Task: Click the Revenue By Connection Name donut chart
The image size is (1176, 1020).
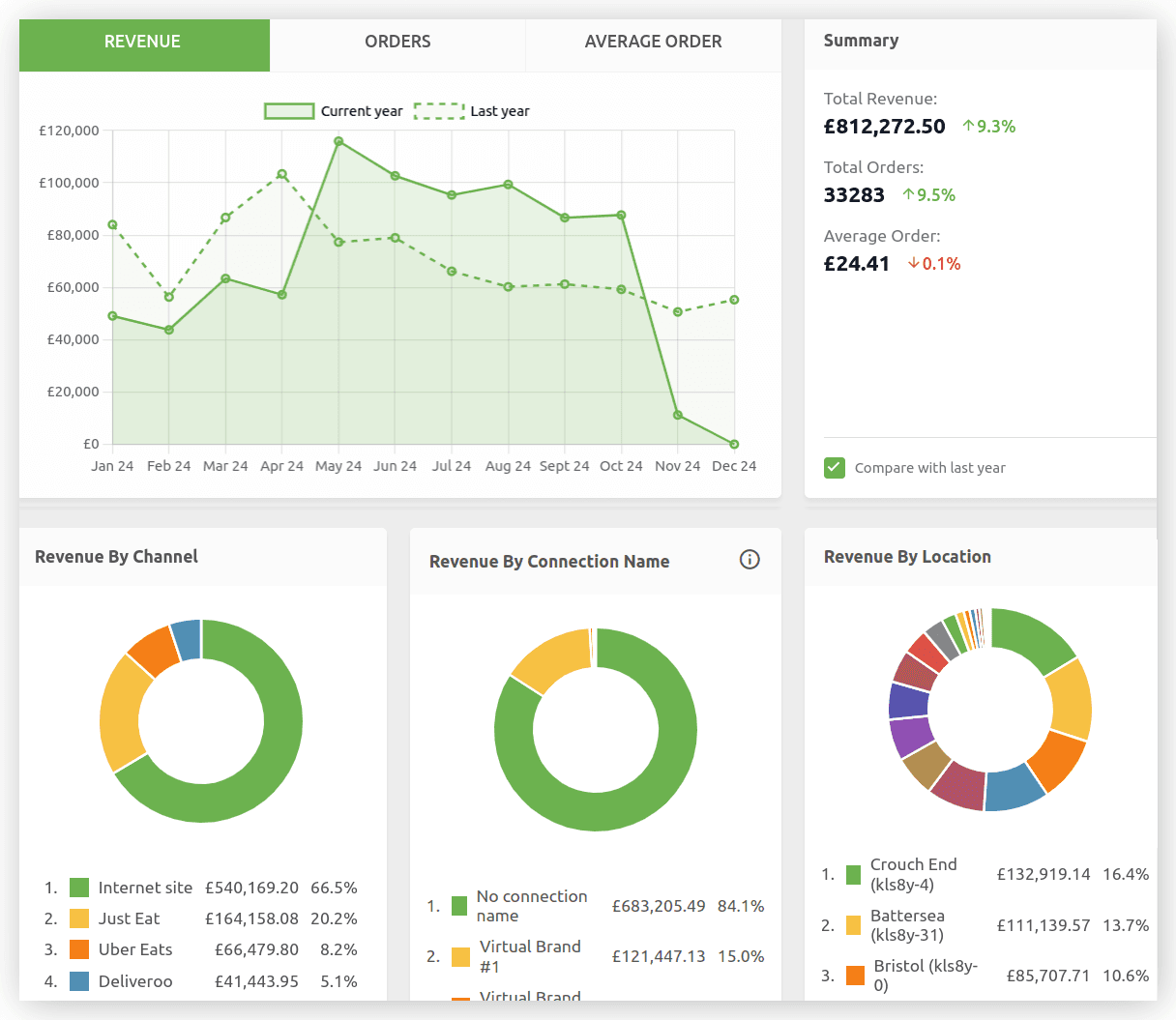Action: pyautogui.click(x=596, y=730)
